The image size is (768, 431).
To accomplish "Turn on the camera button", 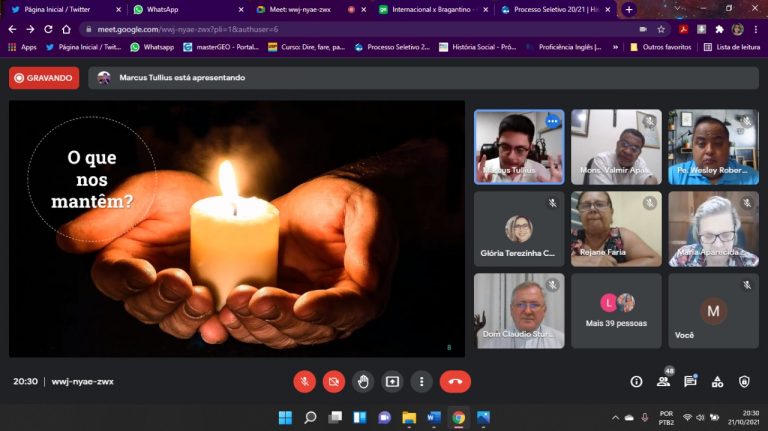I will coord(334,381).
